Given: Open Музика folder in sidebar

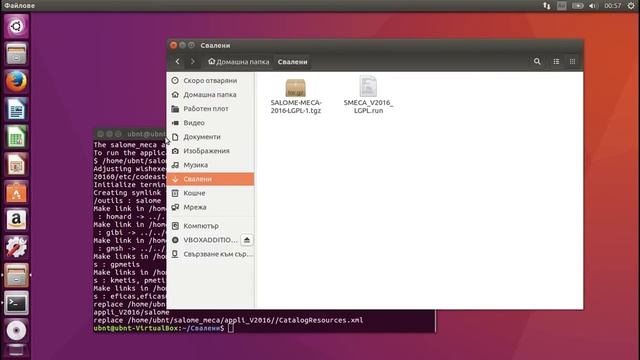Looking at the screenshot, I should click(210, 165).
